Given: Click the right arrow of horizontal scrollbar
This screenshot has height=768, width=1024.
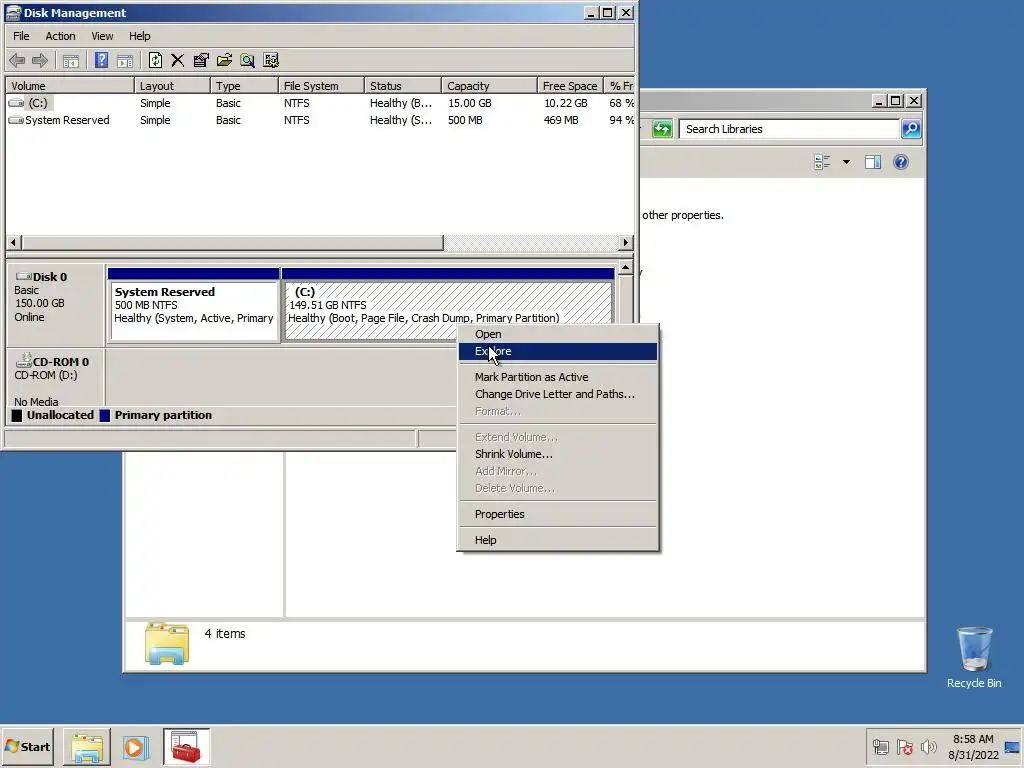Looking at the screenshot, I should [x=626, y=242].
